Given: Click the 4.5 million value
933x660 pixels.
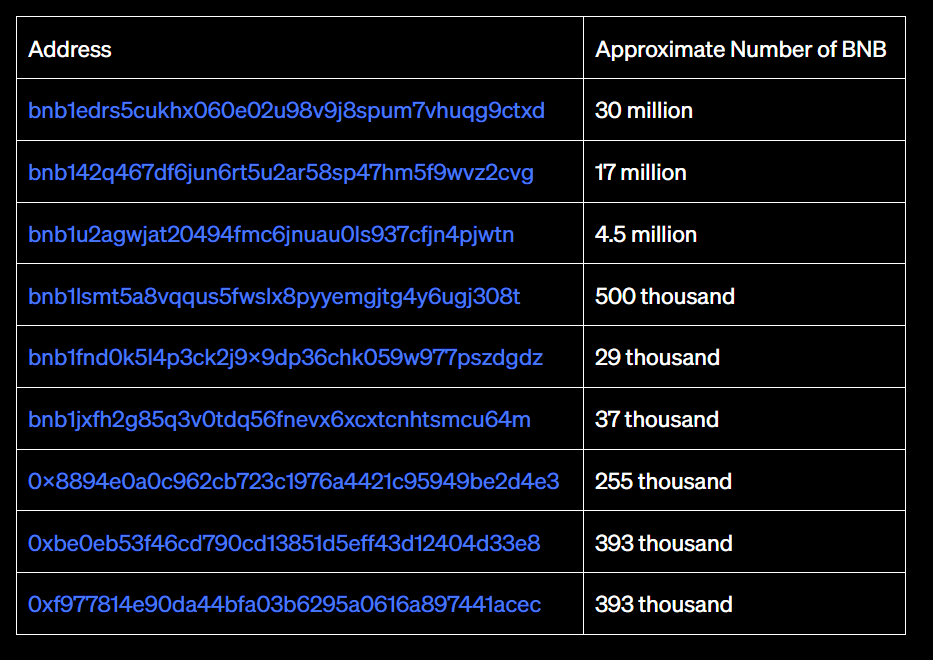Looking at the screenshot, I should (646, 234).
